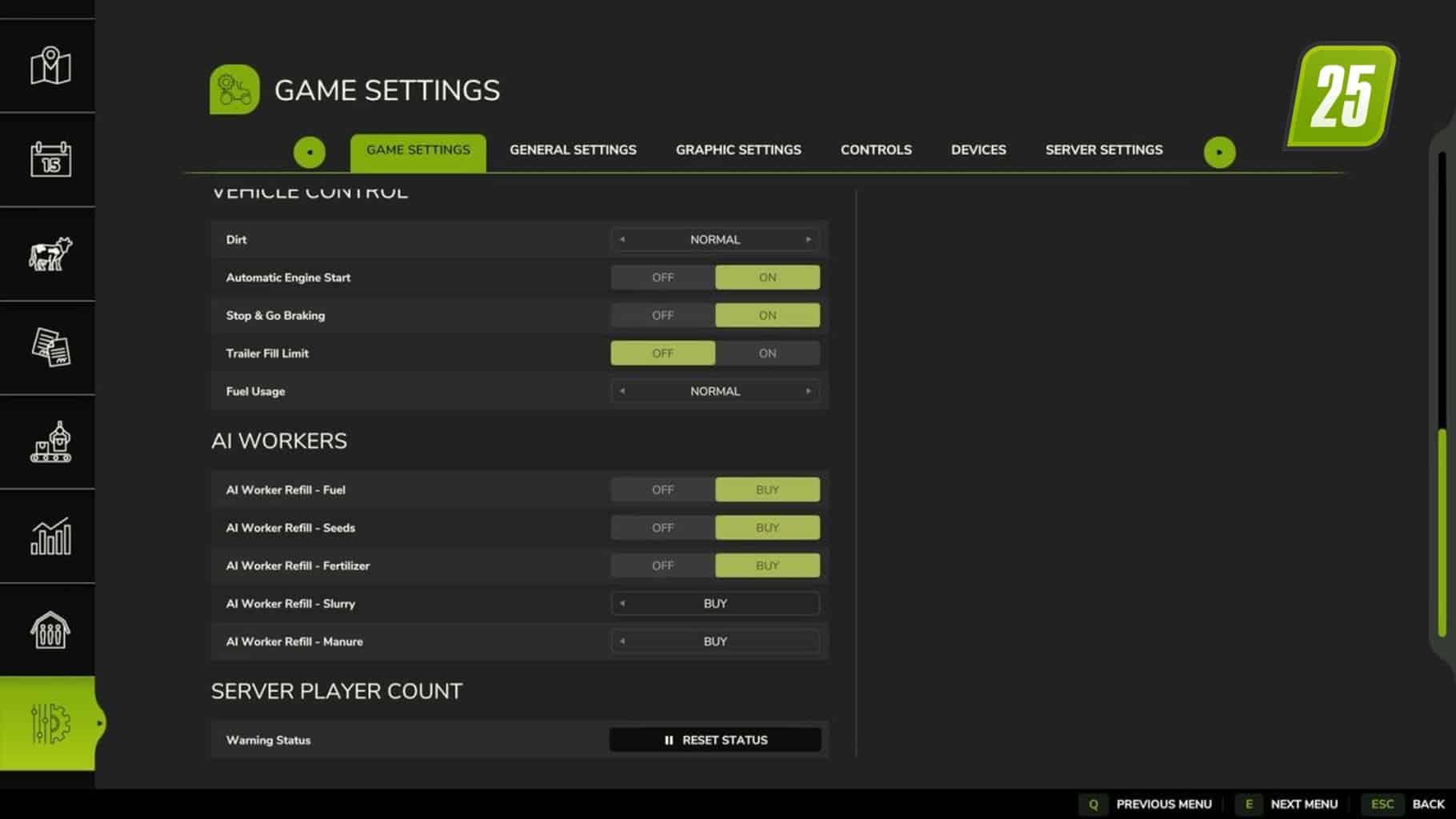Open the map icon in sidebar
Viewport: 1456px width, 819px height.
pos(50,66)
